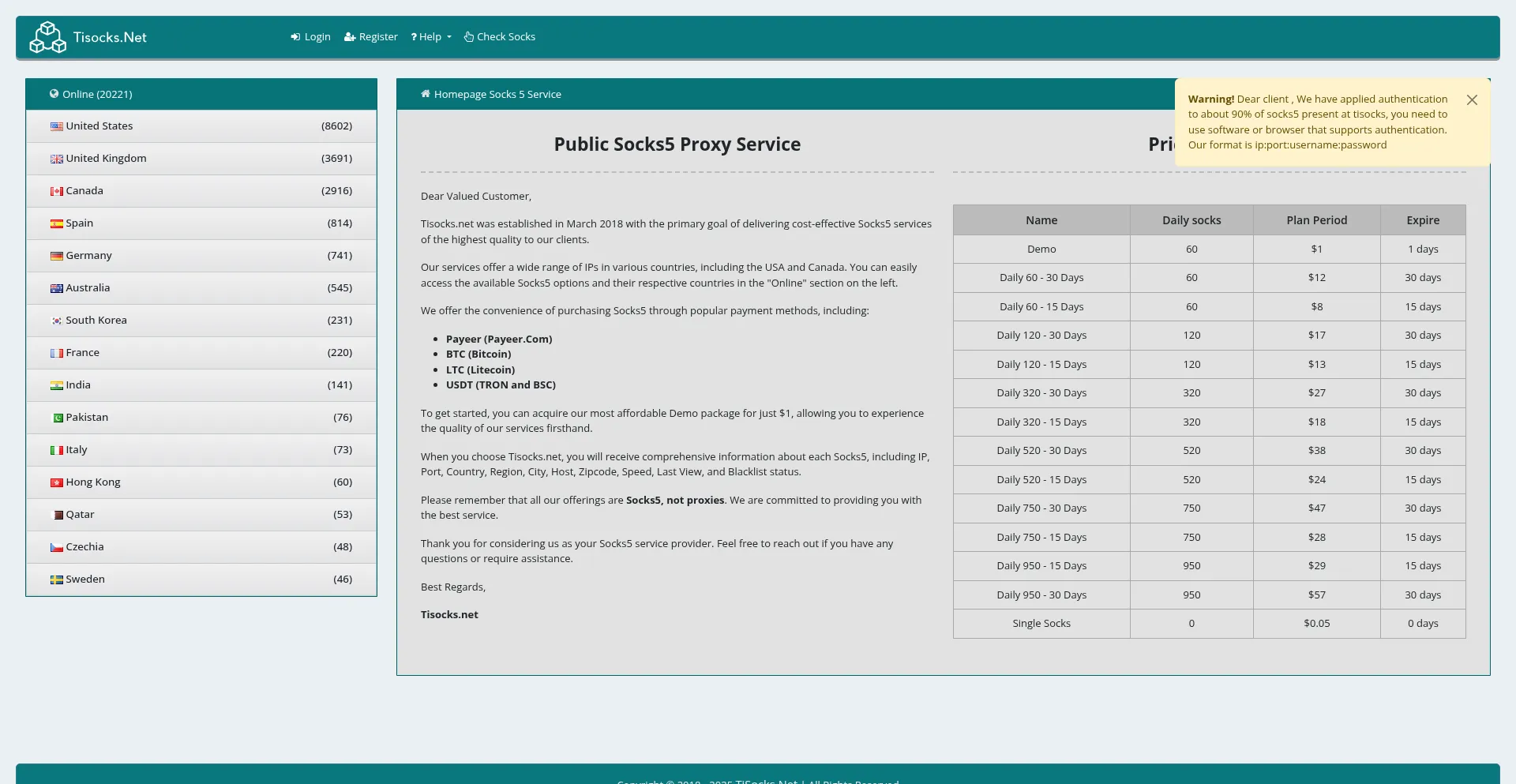Click the Tisocks.Net brand name text
1516x784 pixels.
(x=110, y=37)
